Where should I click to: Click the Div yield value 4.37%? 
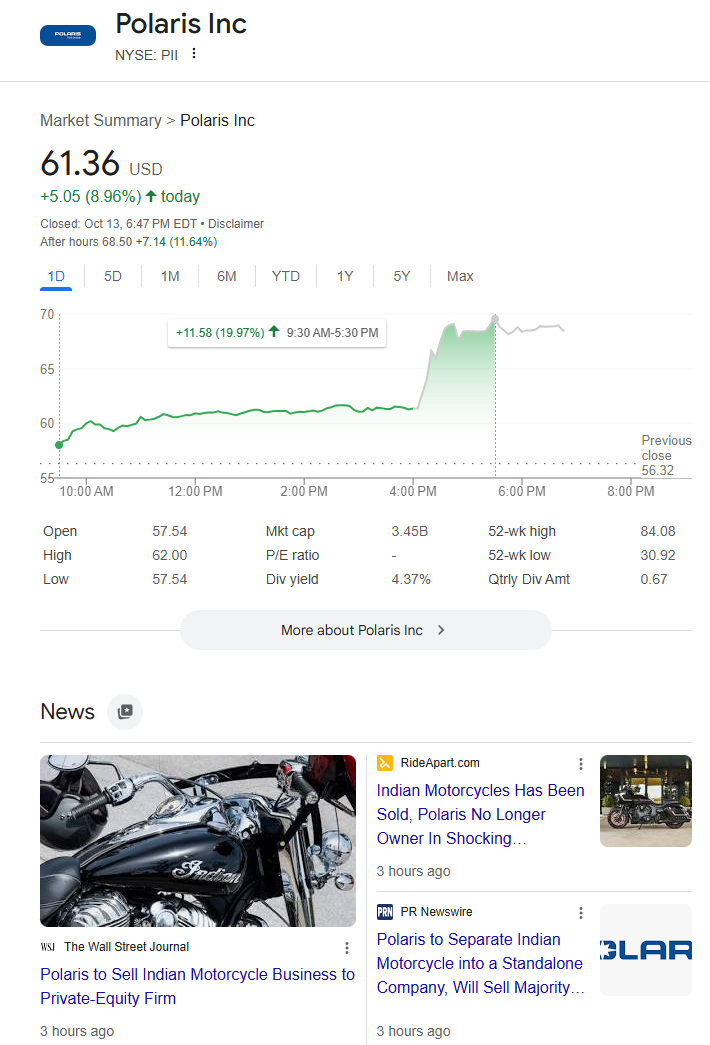(411, 580)
